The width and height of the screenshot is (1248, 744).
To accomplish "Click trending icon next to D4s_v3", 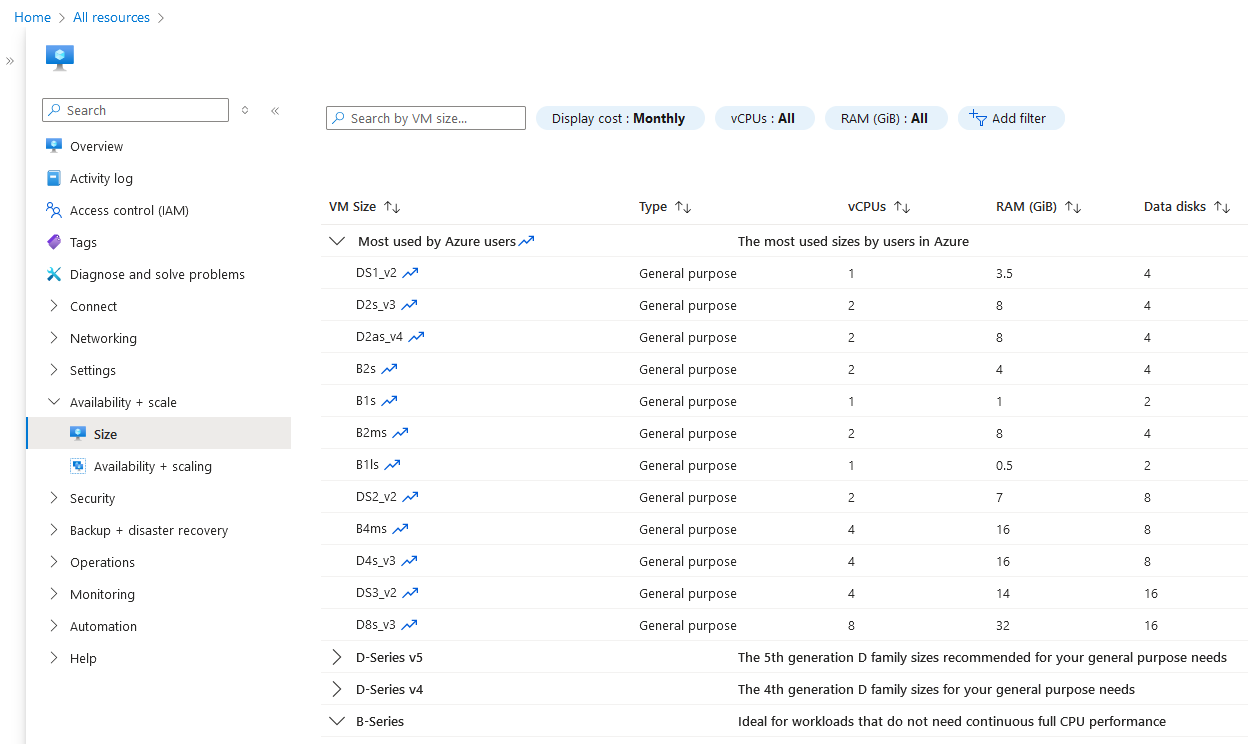I will click(x=409, y=560).
